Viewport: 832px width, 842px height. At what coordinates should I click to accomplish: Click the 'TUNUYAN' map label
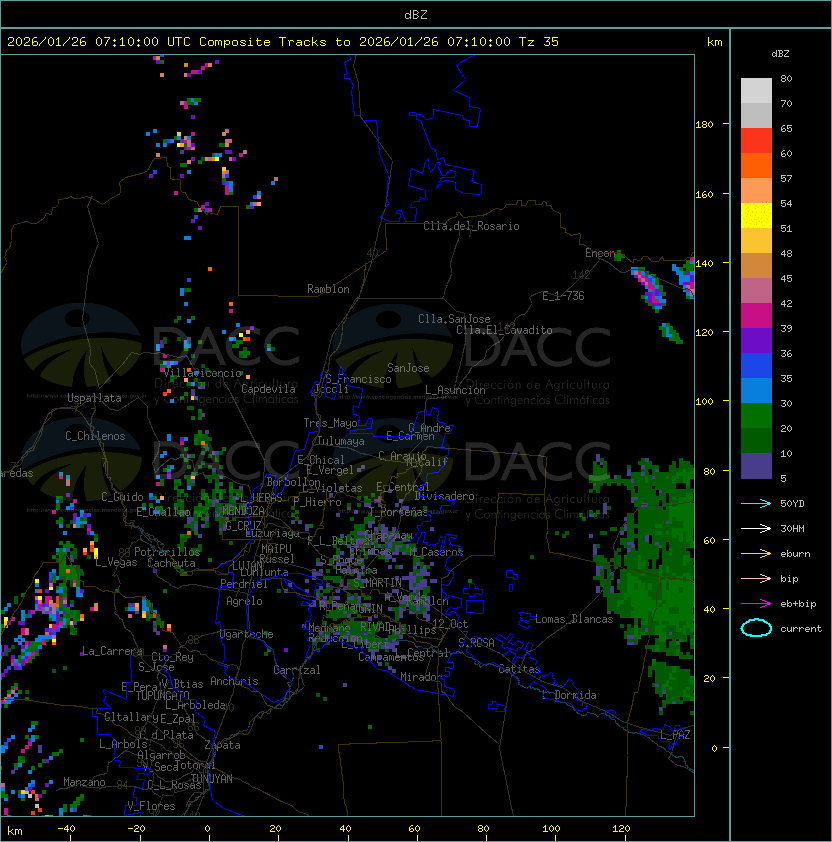click(212, 779)
